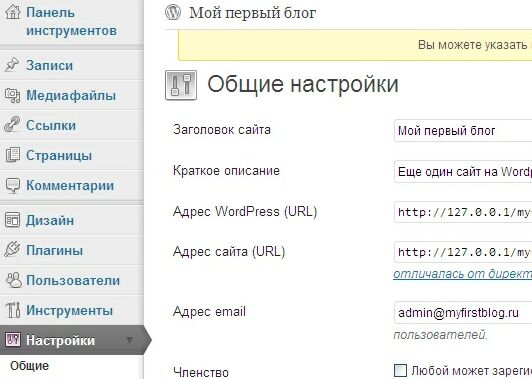
Task: Click the yellow notice starting Вы можете указать
Action: point(355,45)
